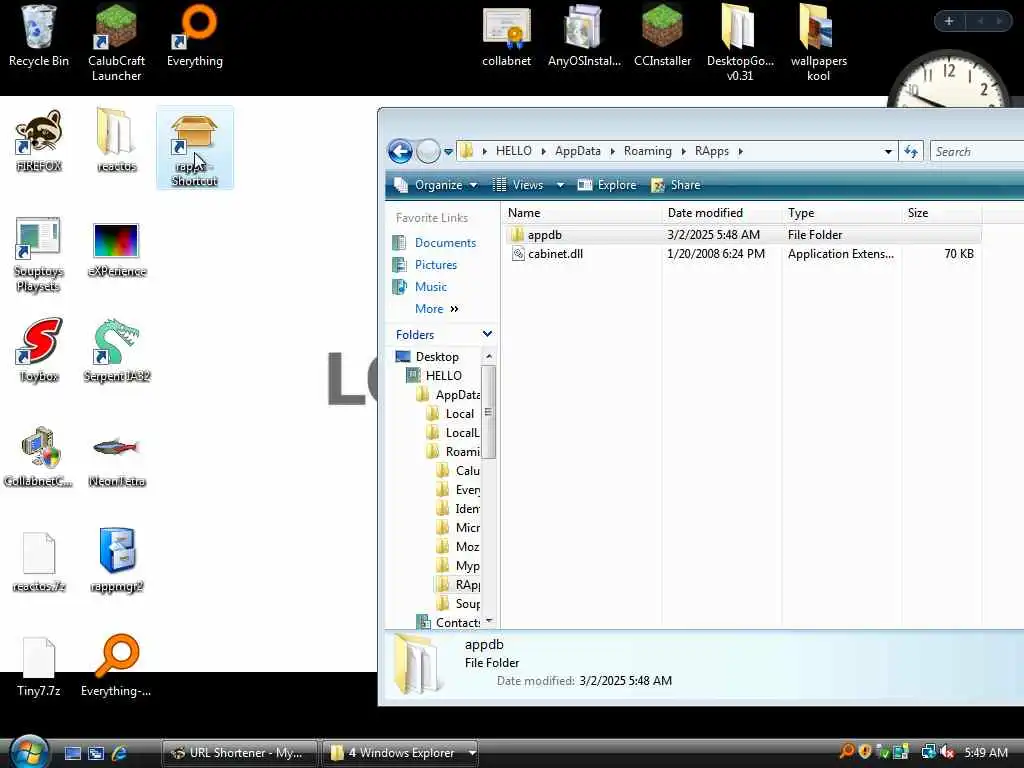The width and height of the screenshot is (1024, 768).
Task: Select the DesktopGo... v0.31 folder
Action: pyautogui.click(x=740, y=43)
